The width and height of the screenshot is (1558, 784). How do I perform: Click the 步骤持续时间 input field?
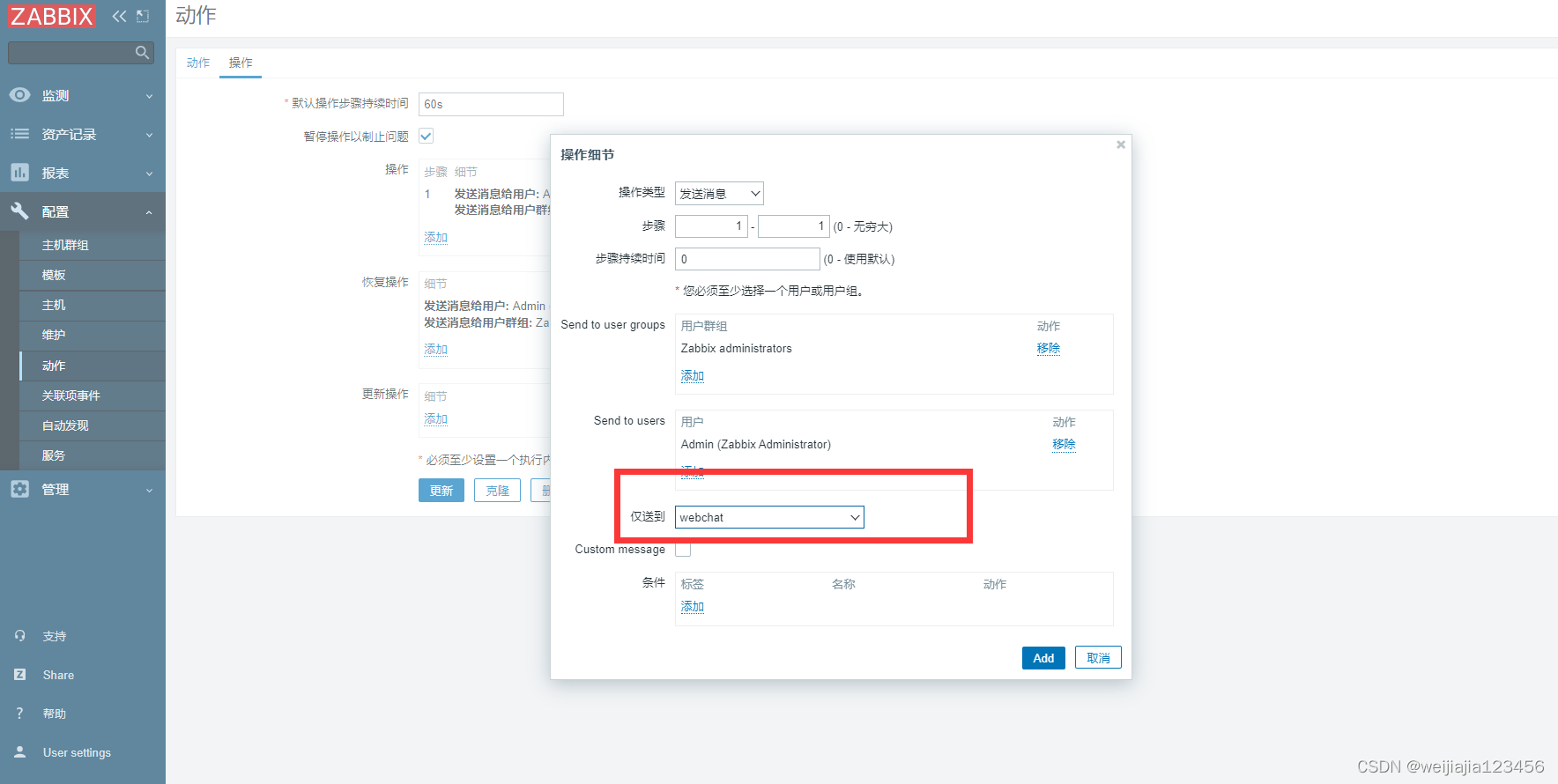click(x=747, y=259)
